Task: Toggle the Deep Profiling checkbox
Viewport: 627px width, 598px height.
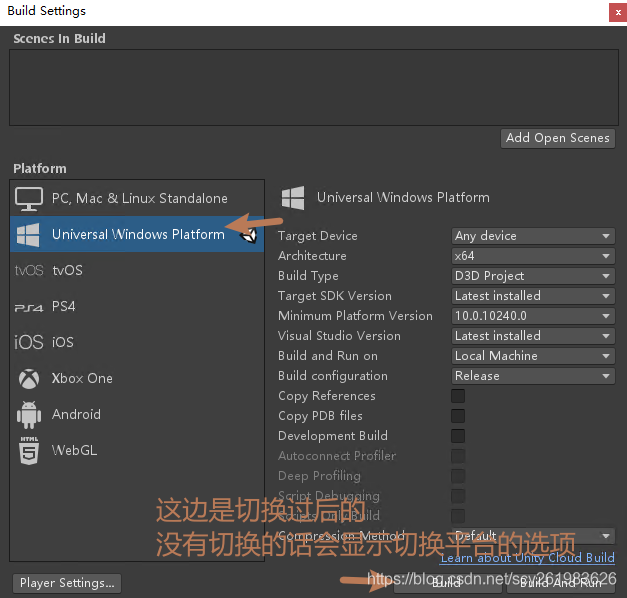Action: point(458,476)
